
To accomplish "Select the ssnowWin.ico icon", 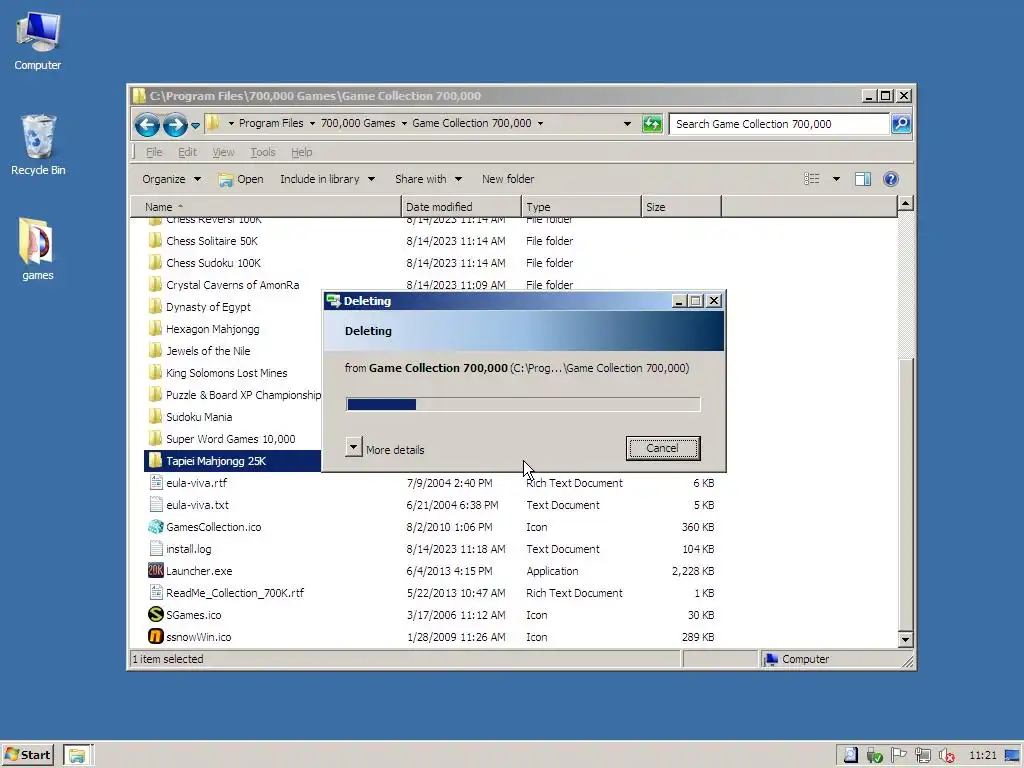I will [x=155, y=637].
